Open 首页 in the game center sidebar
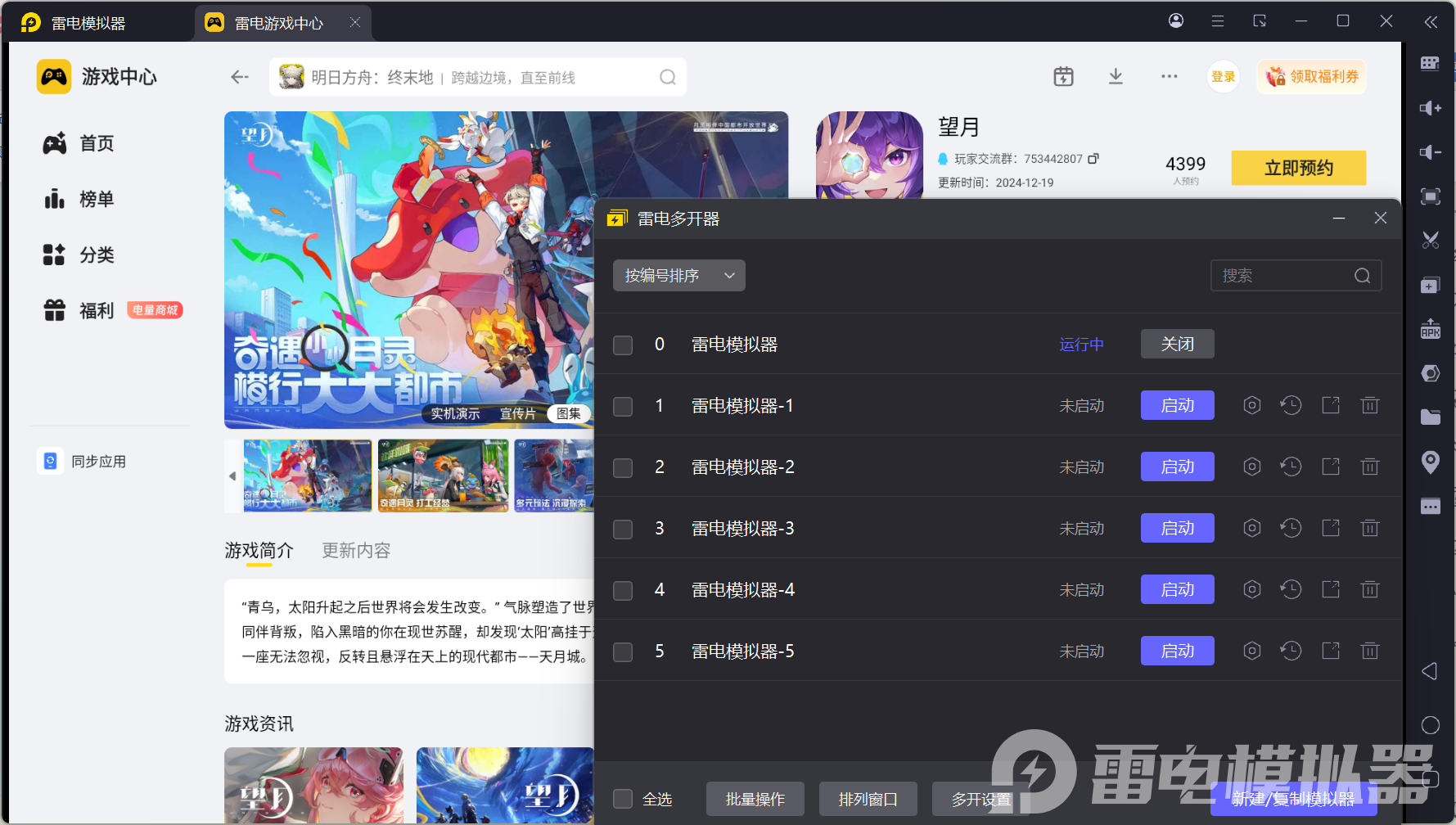This screenshot has height=825, width=1456. (x=79, y=144)
